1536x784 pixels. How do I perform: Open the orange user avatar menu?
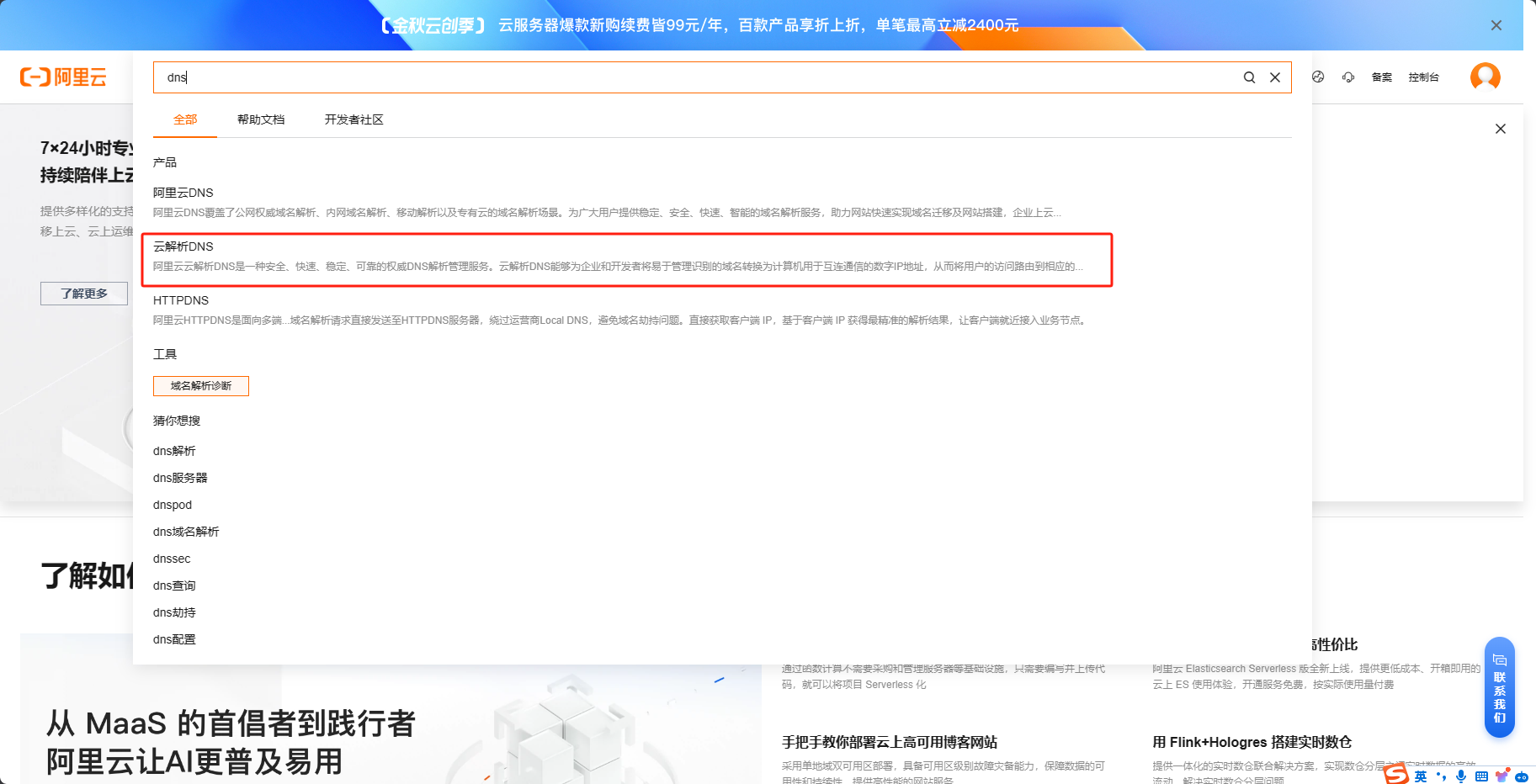click(x=1486, y=77)
